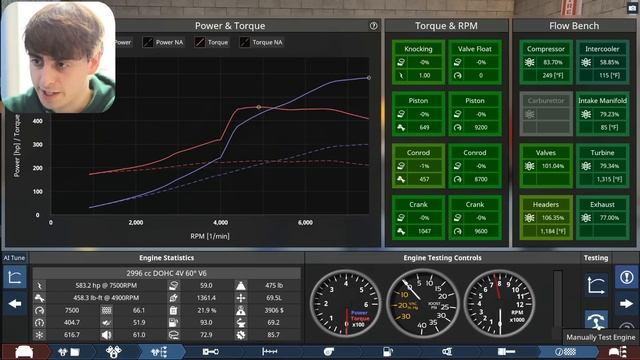
Task: Click the Manually Test Engine button
Action: [x=596, y=320]
